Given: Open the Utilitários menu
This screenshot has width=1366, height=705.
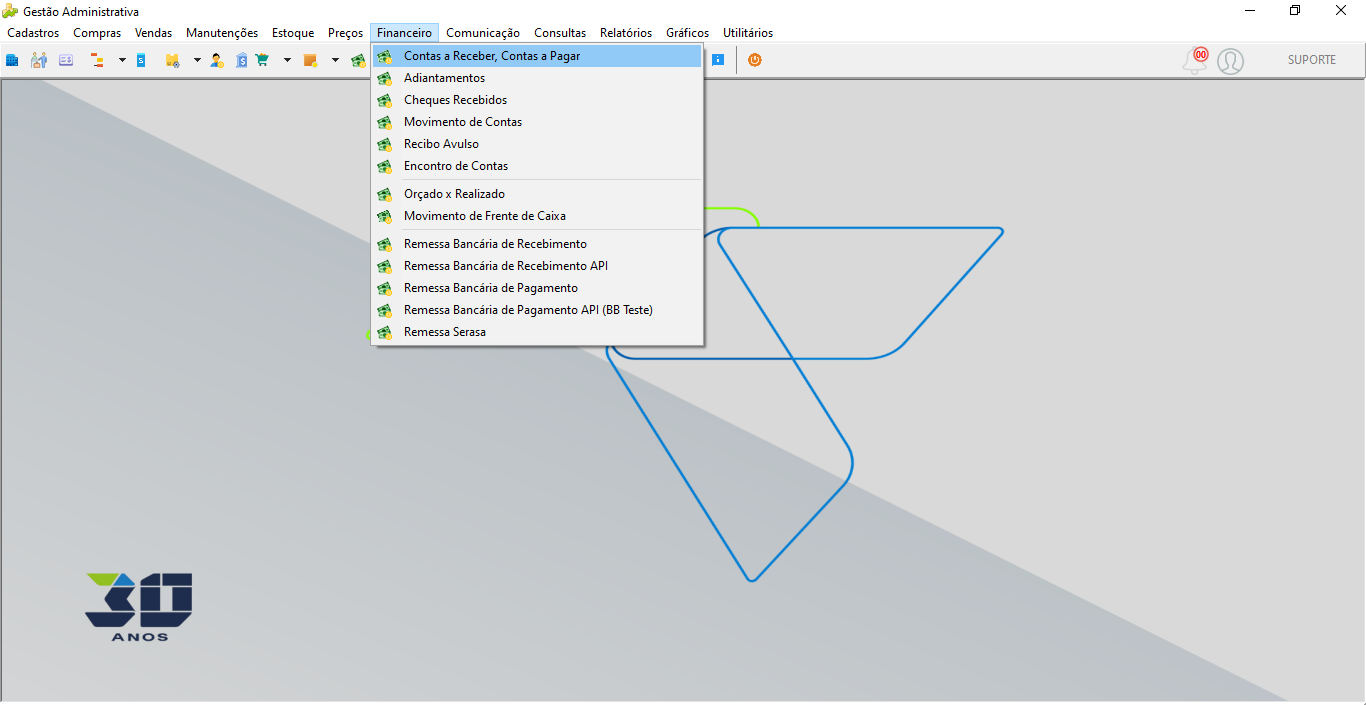Looking at the screenshot, I should pyautogui.click(x=748, y=33).
